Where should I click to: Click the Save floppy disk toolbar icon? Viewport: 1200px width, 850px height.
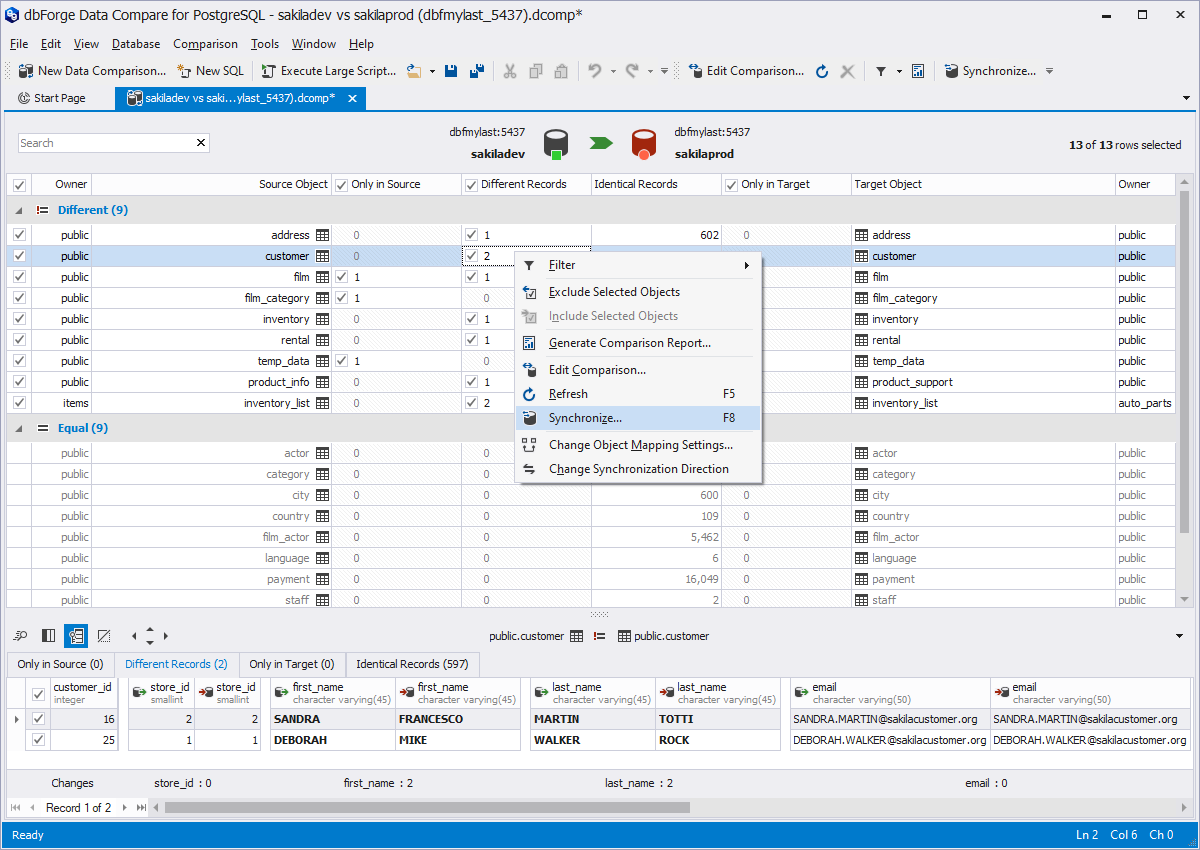coord(451,71)
